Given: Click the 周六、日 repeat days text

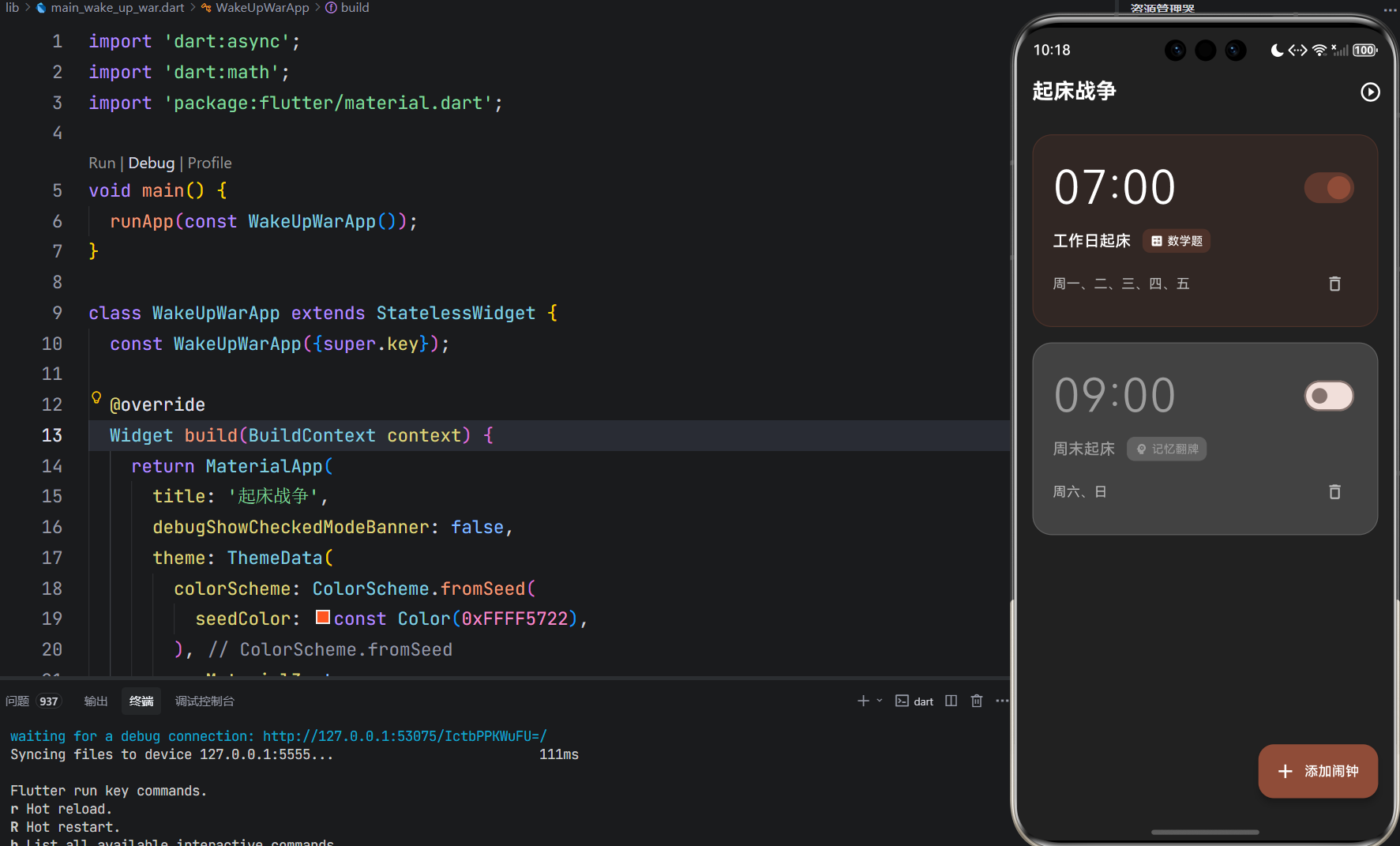Looking at the screenshot, I should [1079, 491].
